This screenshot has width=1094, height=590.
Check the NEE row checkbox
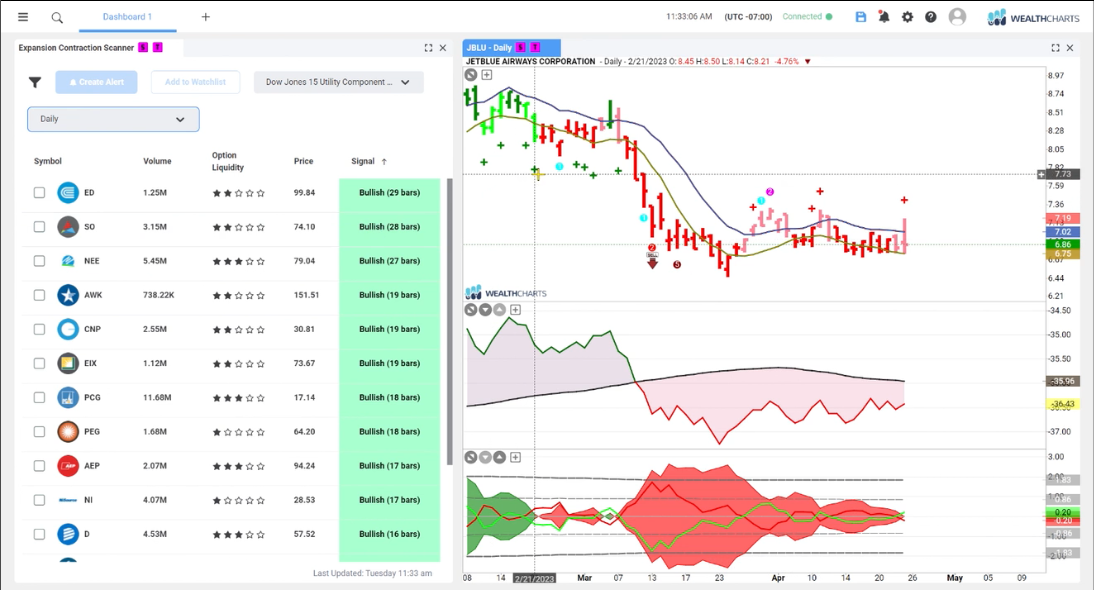pos(39,261)
